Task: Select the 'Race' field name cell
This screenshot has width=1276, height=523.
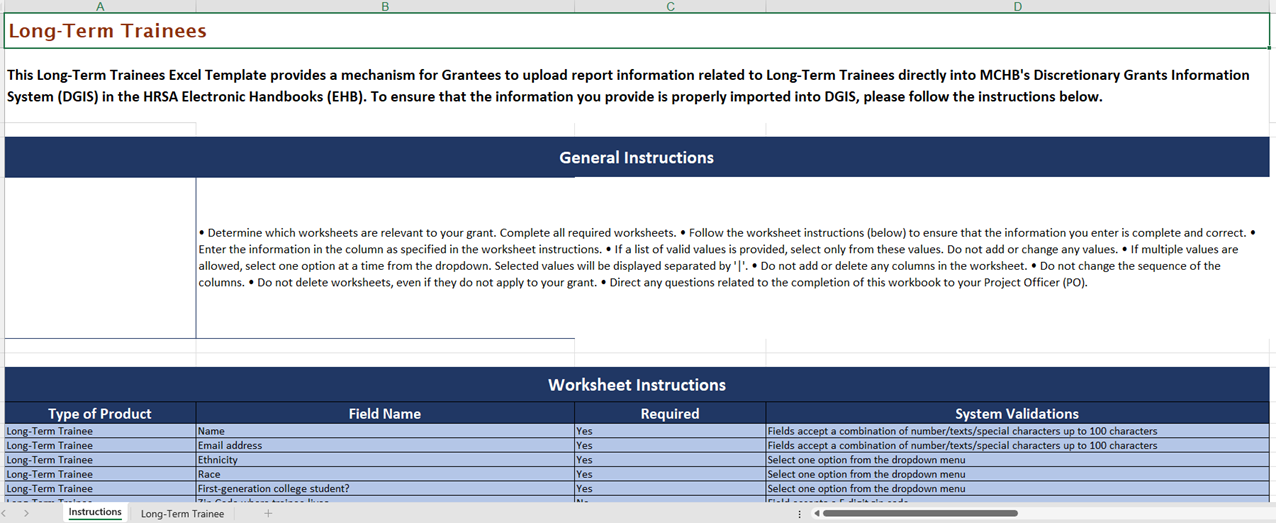Action: click(x=385, y=474)
